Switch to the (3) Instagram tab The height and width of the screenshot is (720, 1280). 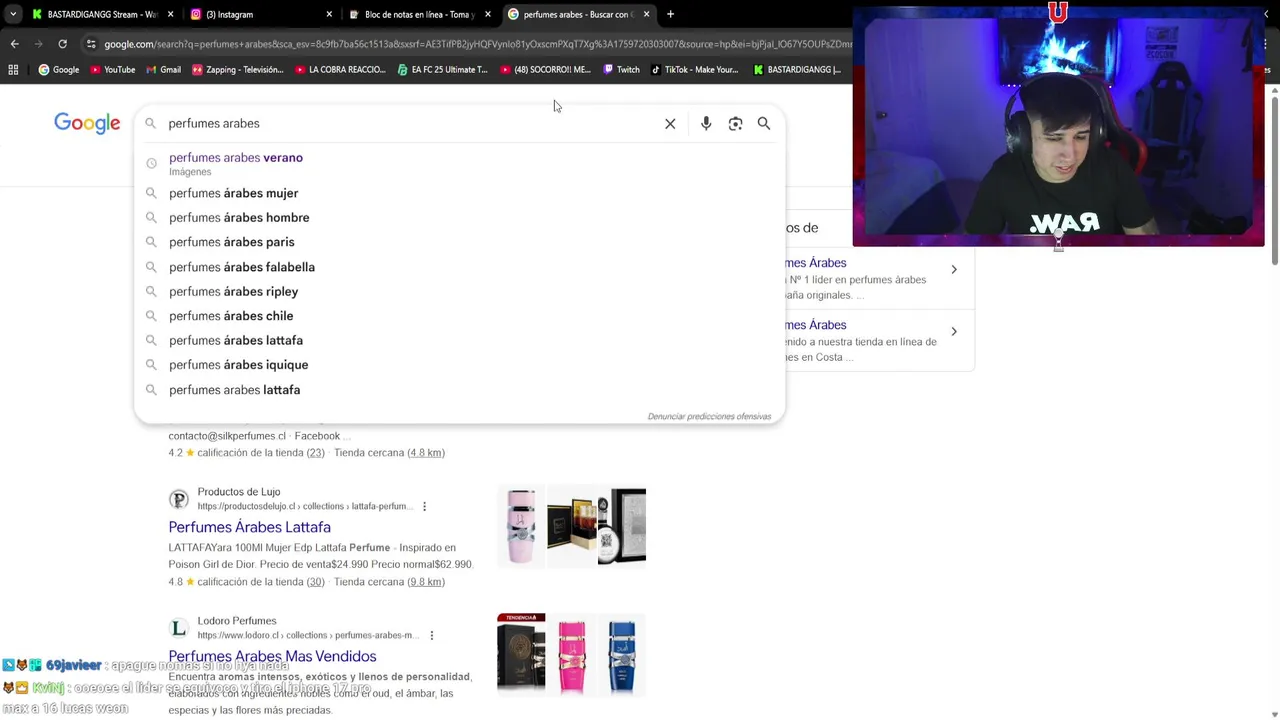[260, 14]
